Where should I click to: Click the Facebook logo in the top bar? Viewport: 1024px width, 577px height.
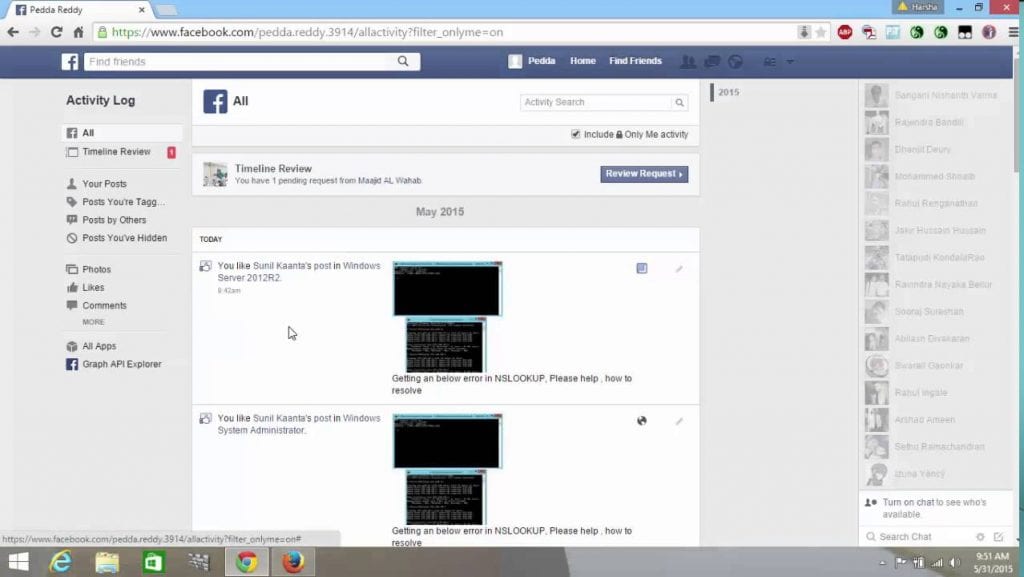pos(70,62)
